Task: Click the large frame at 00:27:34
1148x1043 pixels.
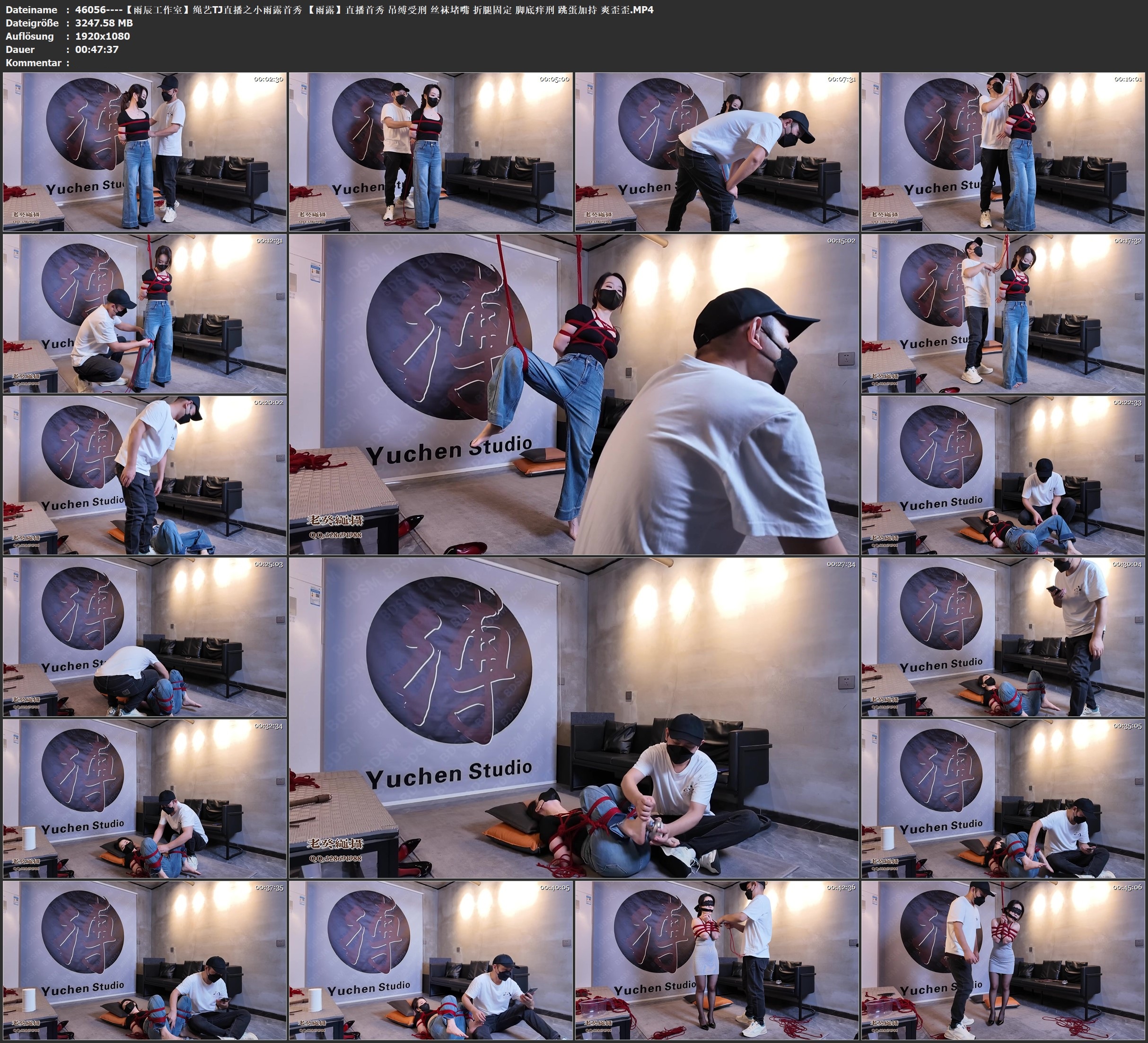Action: pos(573,718)
